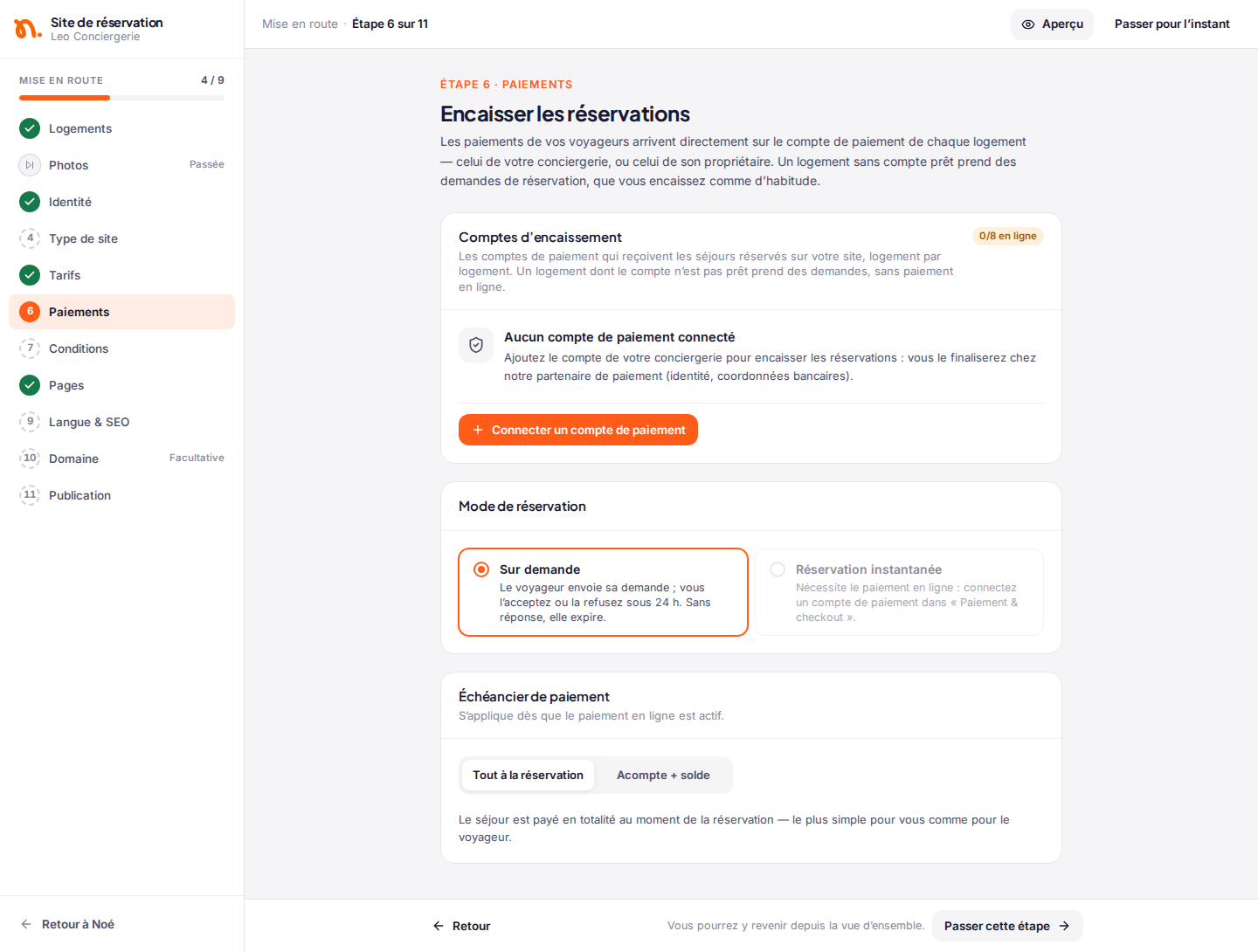Select the Sur demande radio button
Image resolution: width=1258 pixels, height=952 pixels.
coord(481,569)
